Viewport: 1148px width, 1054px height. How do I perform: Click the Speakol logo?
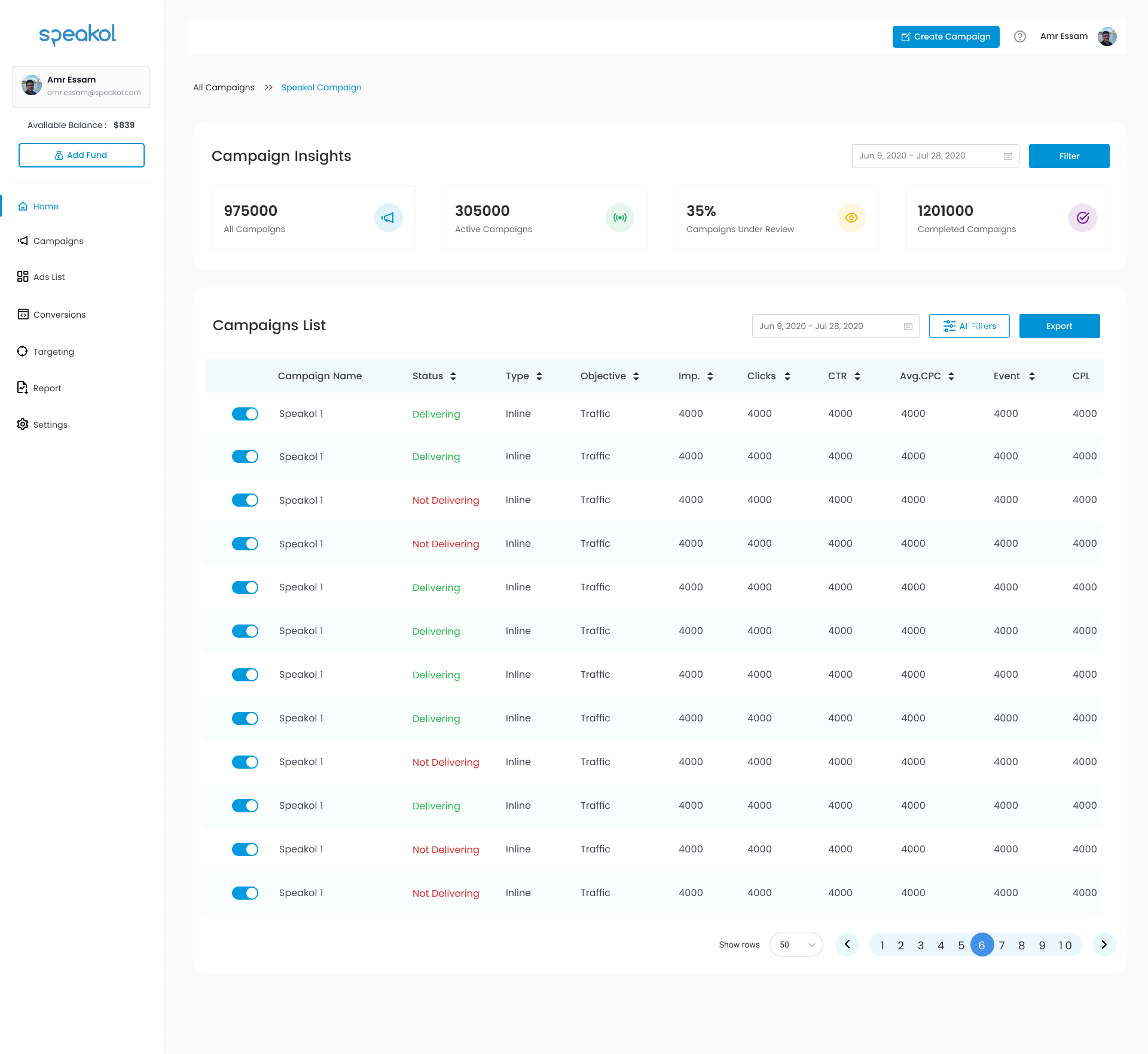[78, 35]
